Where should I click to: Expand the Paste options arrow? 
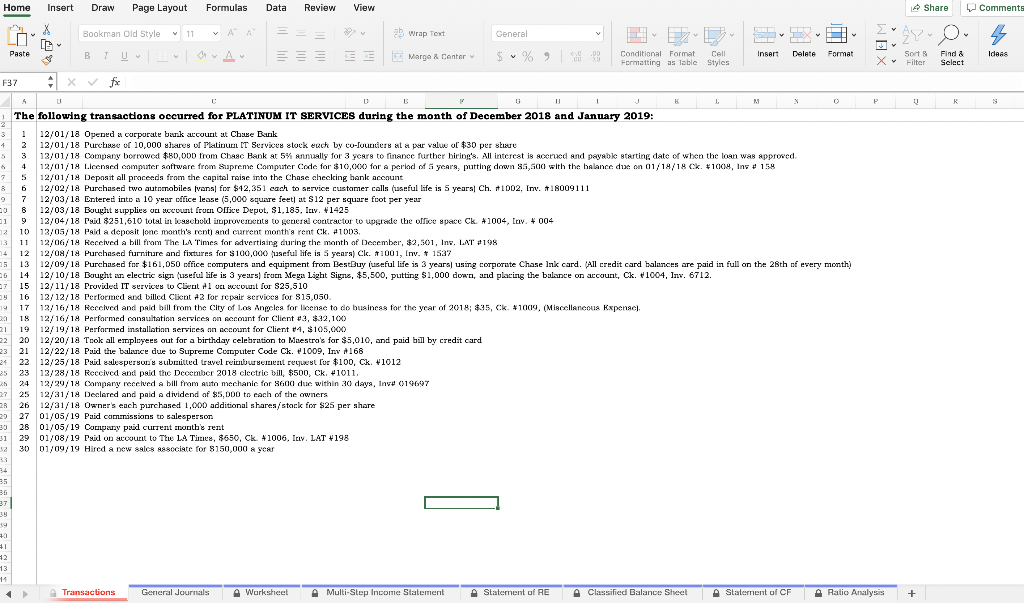(x=33, y=35)
